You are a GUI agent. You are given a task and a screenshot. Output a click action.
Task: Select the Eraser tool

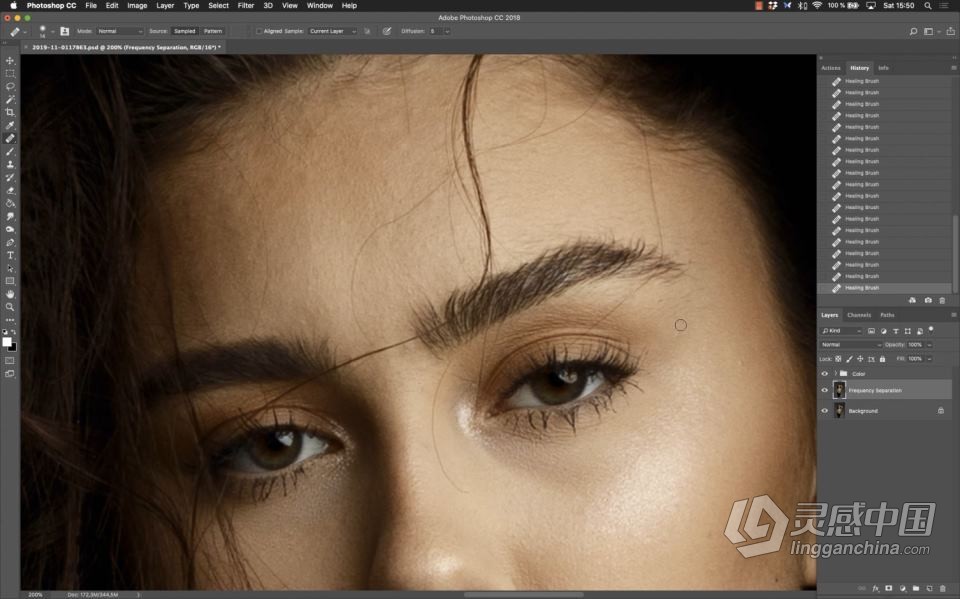click(x=10, y=190)
